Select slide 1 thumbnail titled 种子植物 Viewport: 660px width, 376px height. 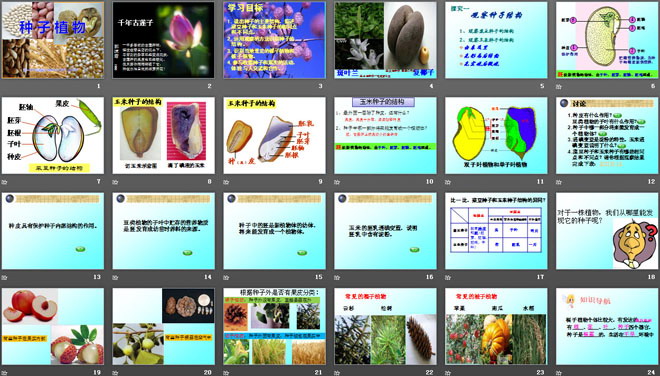(53, 40)
